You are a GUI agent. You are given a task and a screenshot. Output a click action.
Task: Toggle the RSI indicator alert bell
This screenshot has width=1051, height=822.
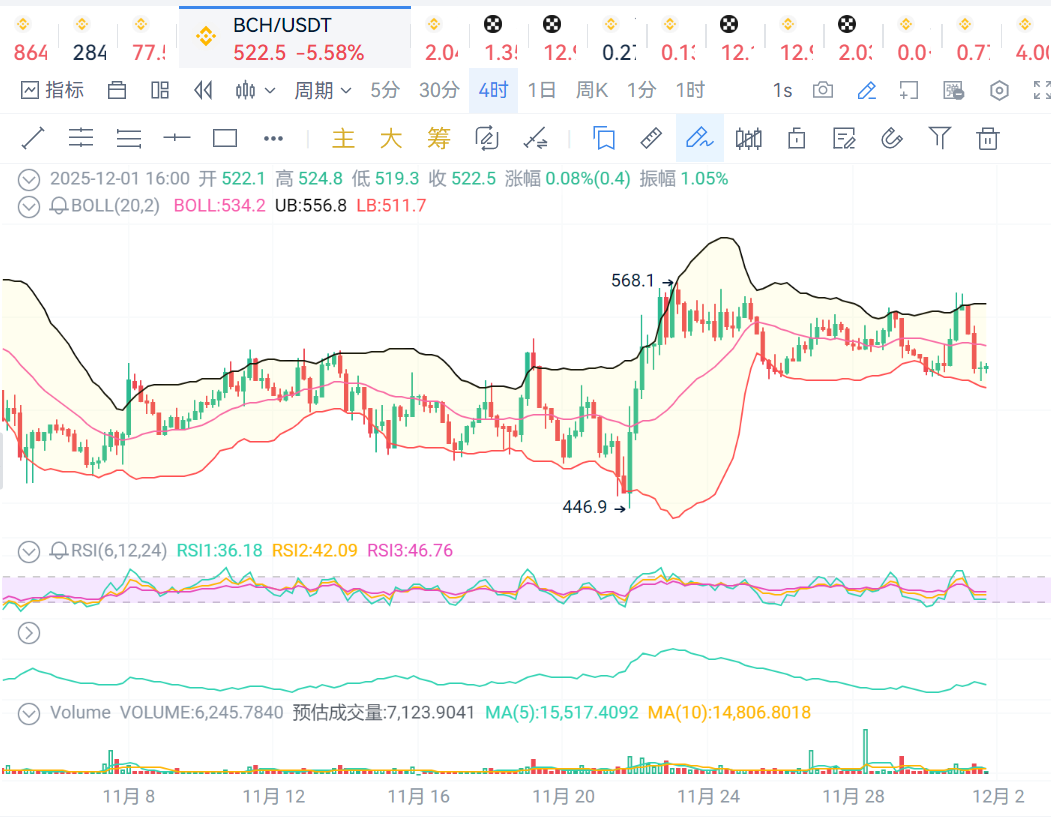60,550
